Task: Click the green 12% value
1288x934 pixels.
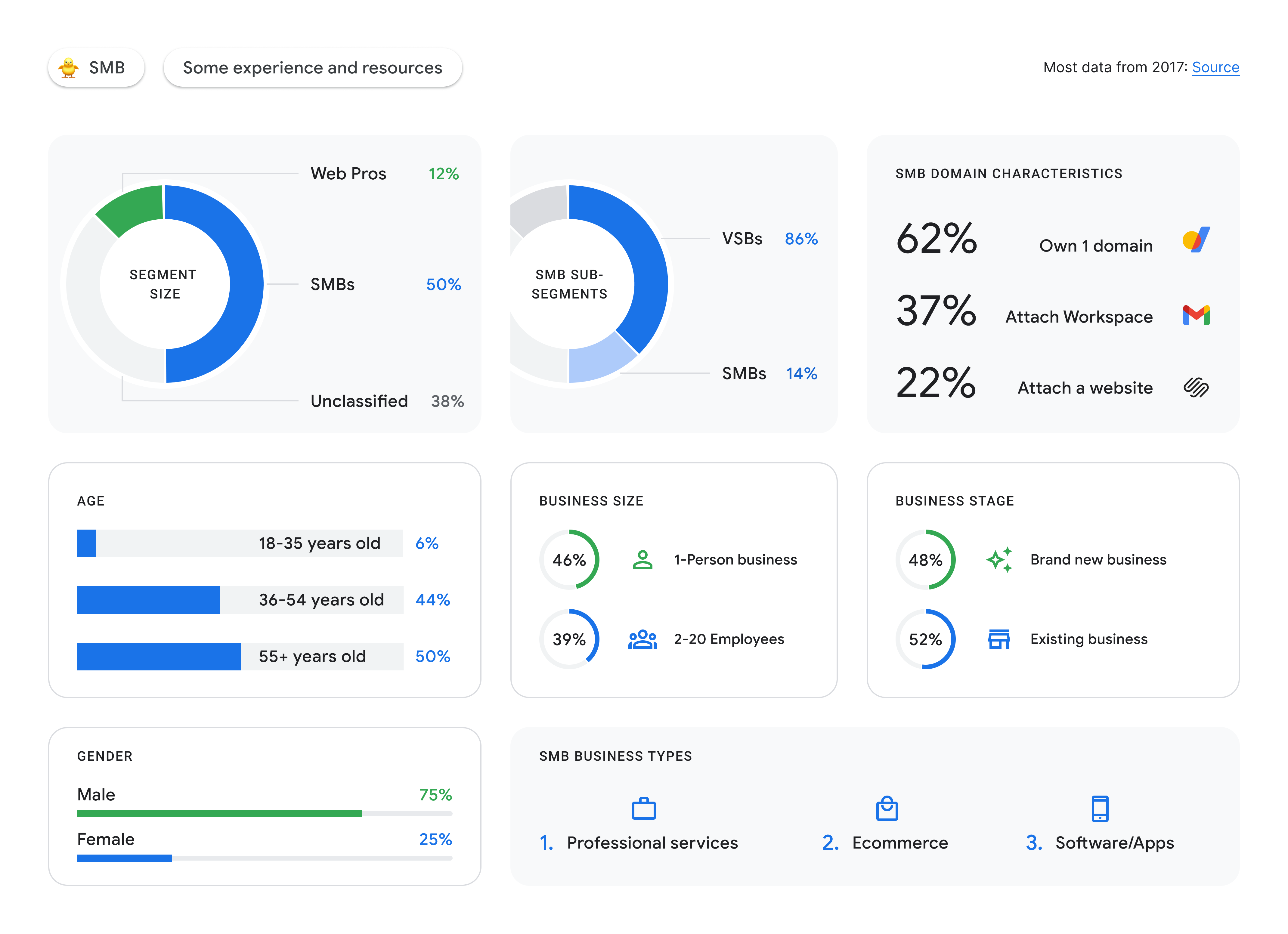Action: click(444, 174)
